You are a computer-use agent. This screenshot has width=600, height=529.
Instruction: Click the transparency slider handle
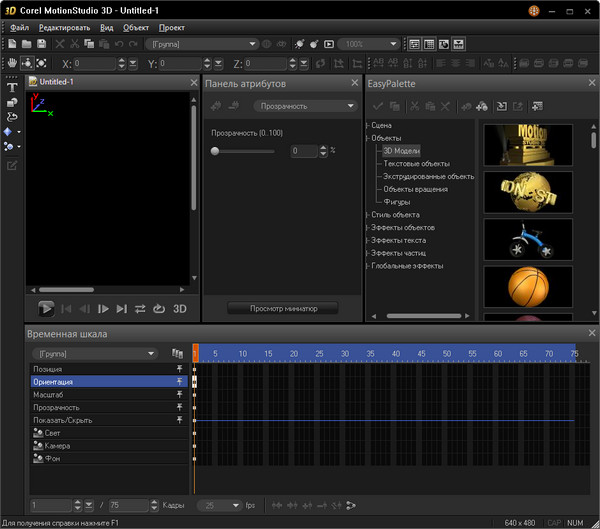[x=215, y=151]
